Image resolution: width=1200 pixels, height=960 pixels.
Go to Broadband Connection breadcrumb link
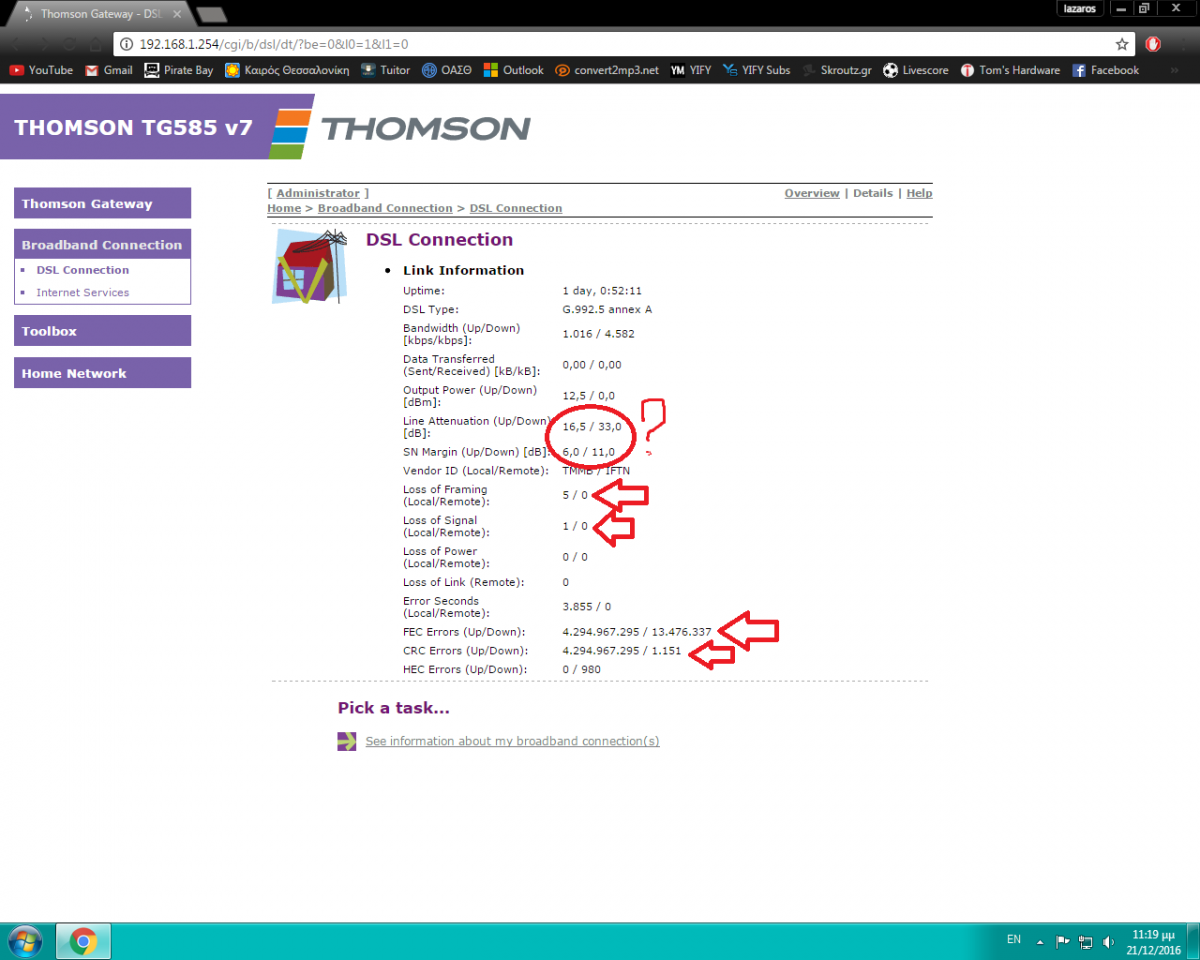385,208
